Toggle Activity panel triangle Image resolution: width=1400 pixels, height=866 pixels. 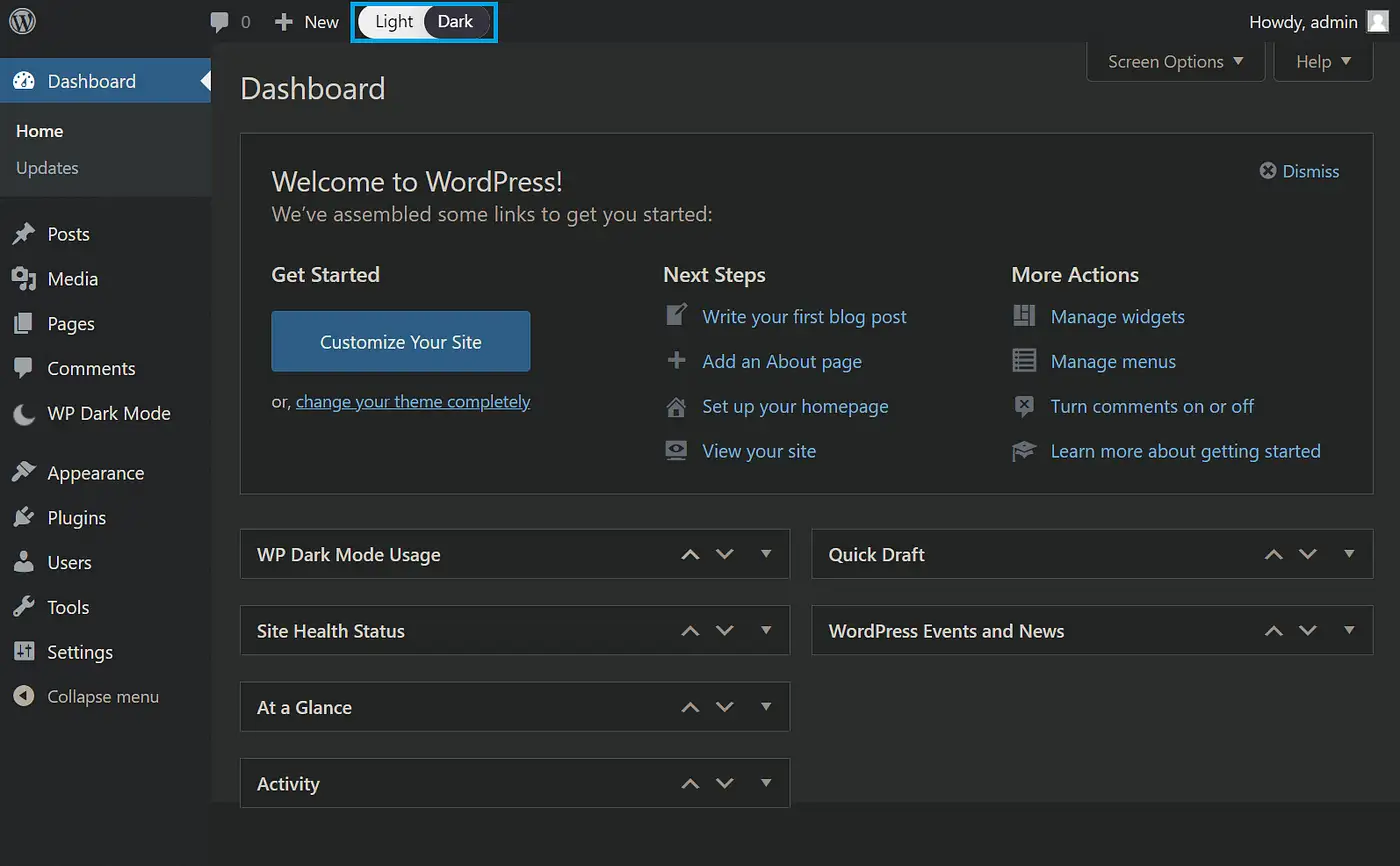click(766, 783)
